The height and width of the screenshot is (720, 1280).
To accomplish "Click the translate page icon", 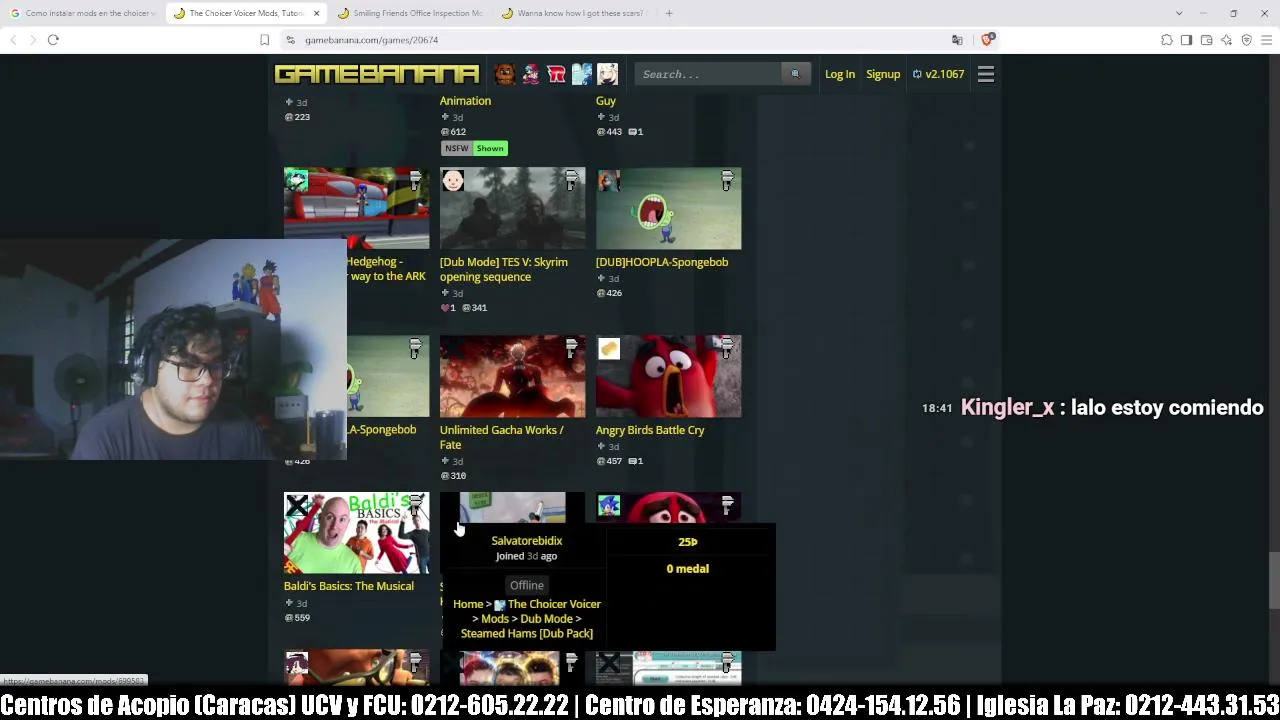I will pos(957,40).
